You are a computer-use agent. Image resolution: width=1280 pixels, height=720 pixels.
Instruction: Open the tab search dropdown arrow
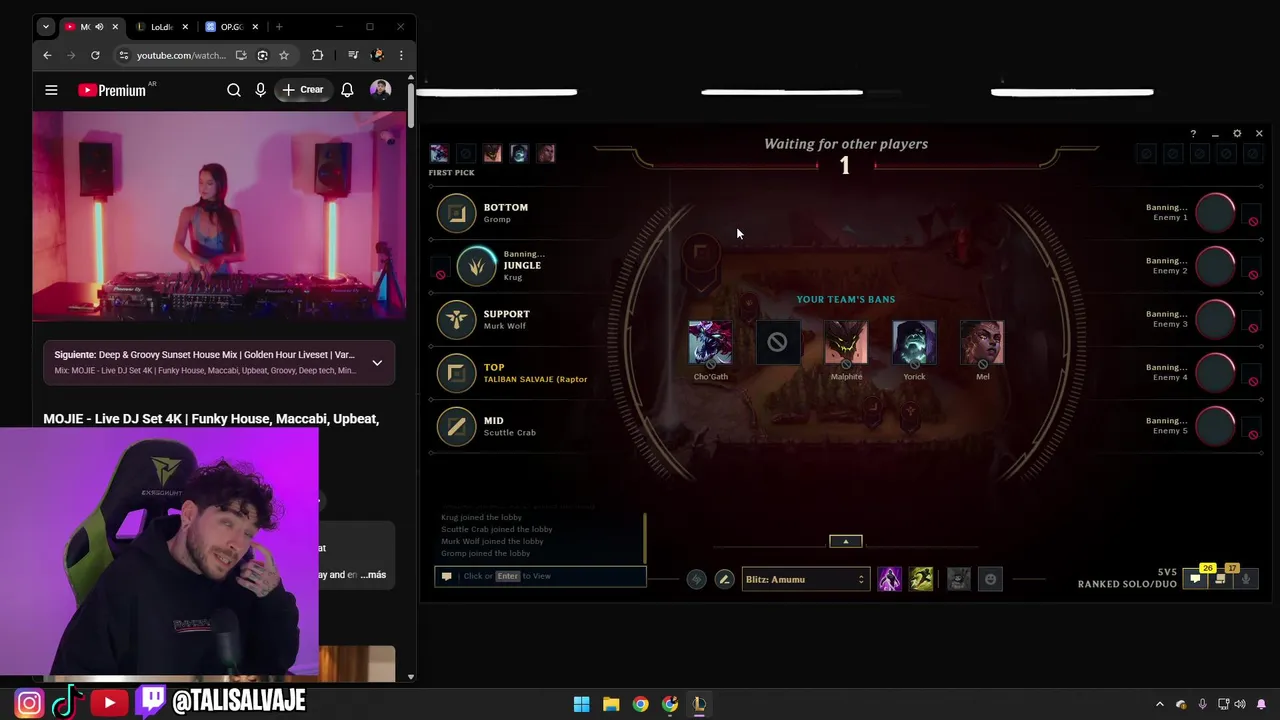45,27
